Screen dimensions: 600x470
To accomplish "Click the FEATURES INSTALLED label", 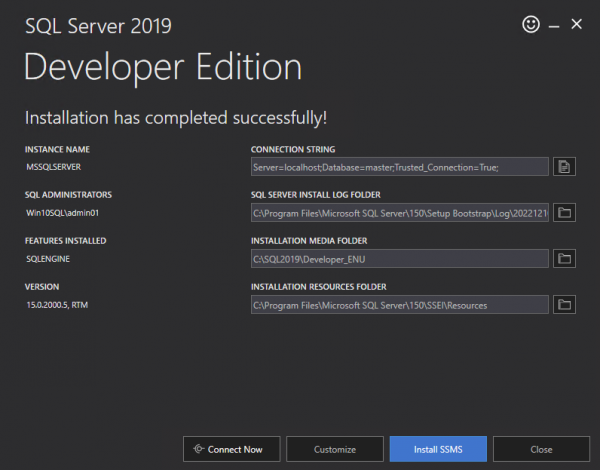I will (x=66, y=241).
